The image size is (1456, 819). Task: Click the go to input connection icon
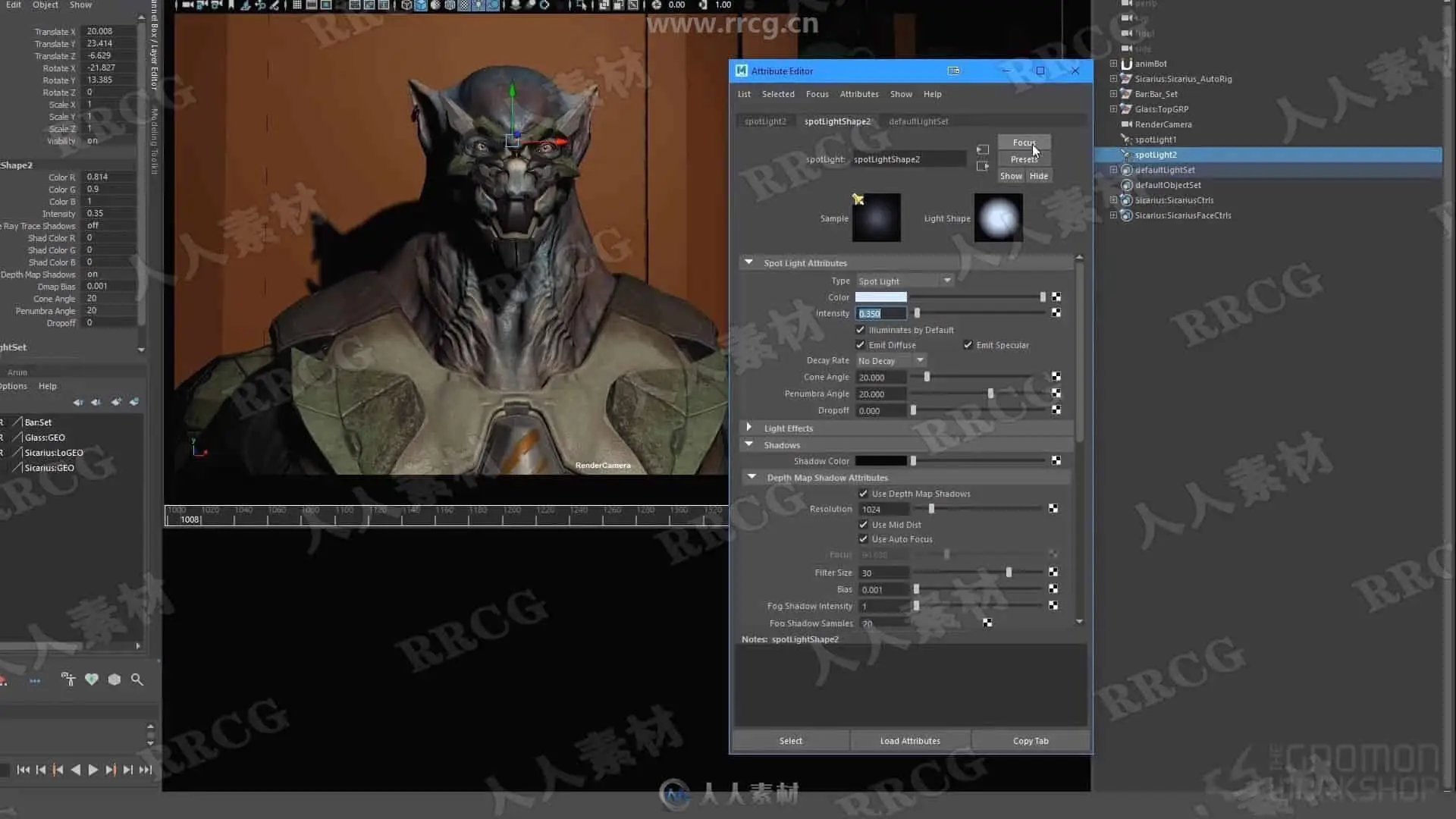(983, 149)
